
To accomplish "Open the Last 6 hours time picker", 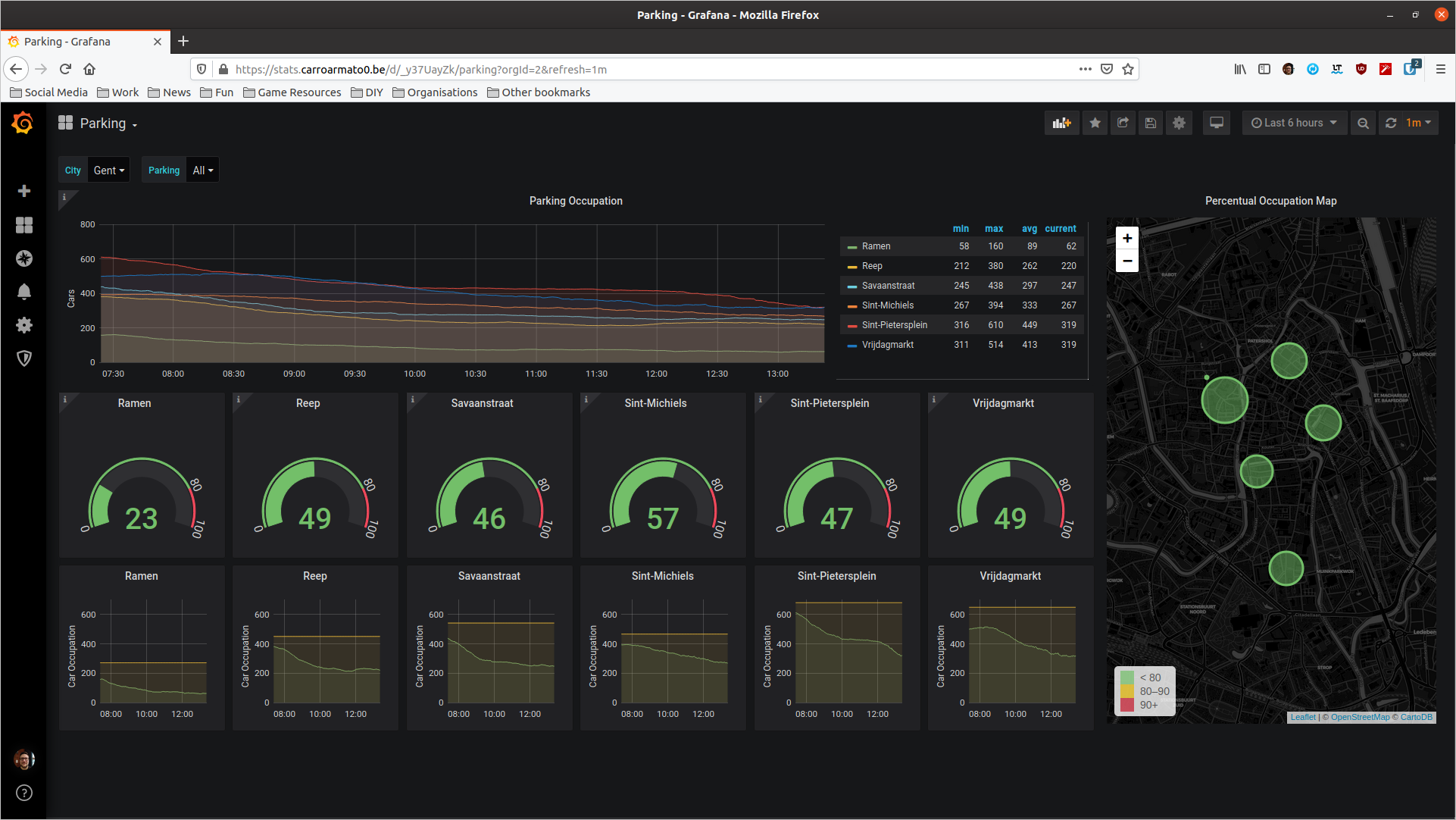I will 1293,123.
